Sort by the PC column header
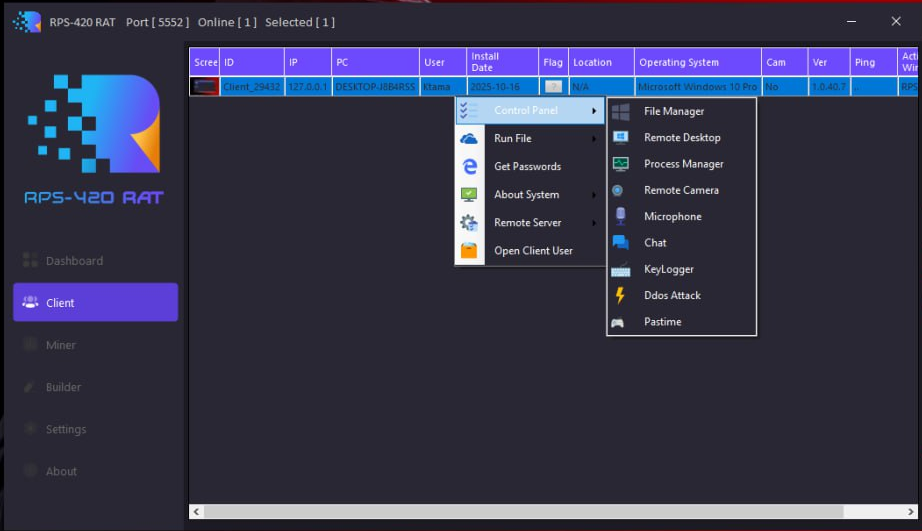Viewport: 922px width, 531px height. coord(375,62)
